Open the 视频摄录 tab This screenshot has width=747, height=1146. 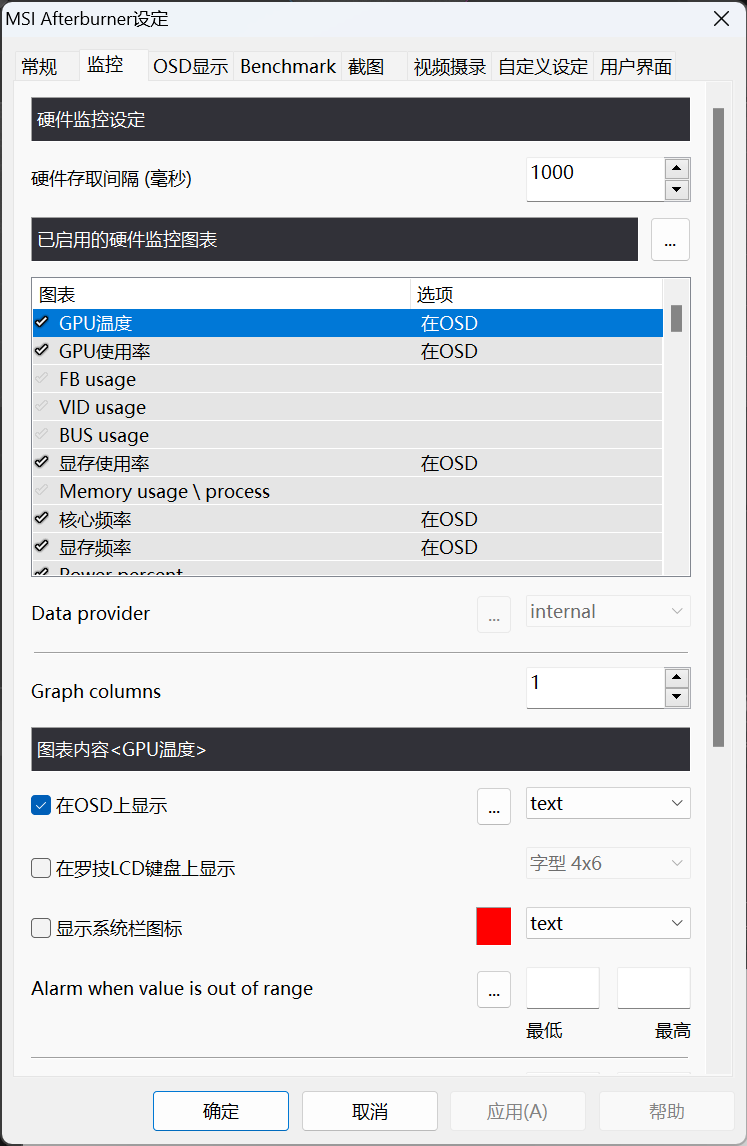tap(450, 67)
